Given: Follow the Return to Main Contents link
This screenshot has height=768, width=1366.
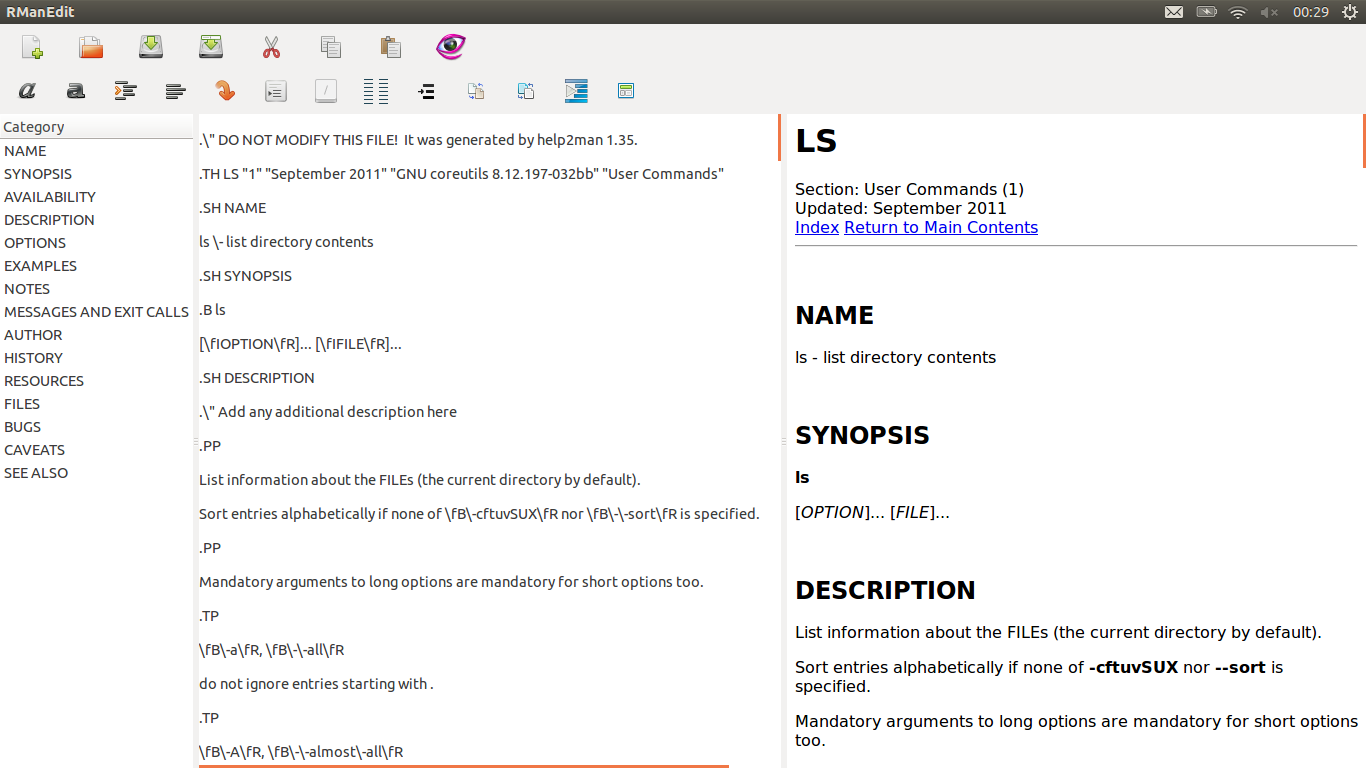Looking at the screenshot, I should click(x=940, y=227).
